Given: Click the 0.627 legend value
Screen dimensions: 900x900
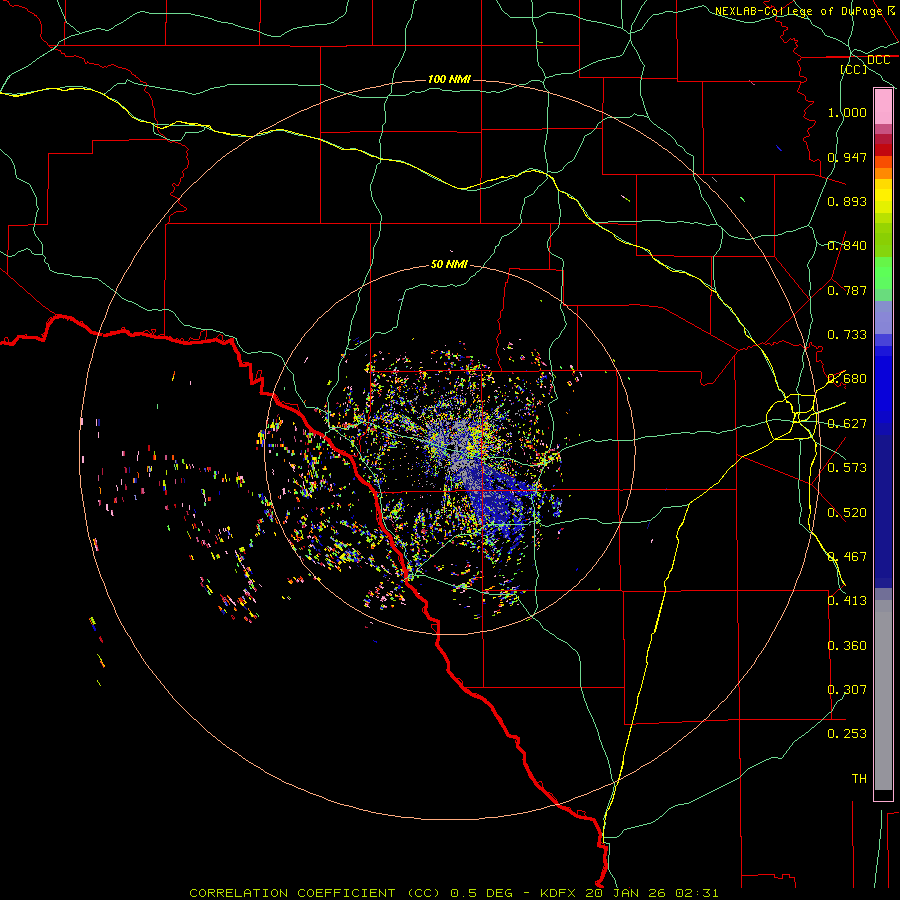Looking at the screenshot, I should 847,424.
